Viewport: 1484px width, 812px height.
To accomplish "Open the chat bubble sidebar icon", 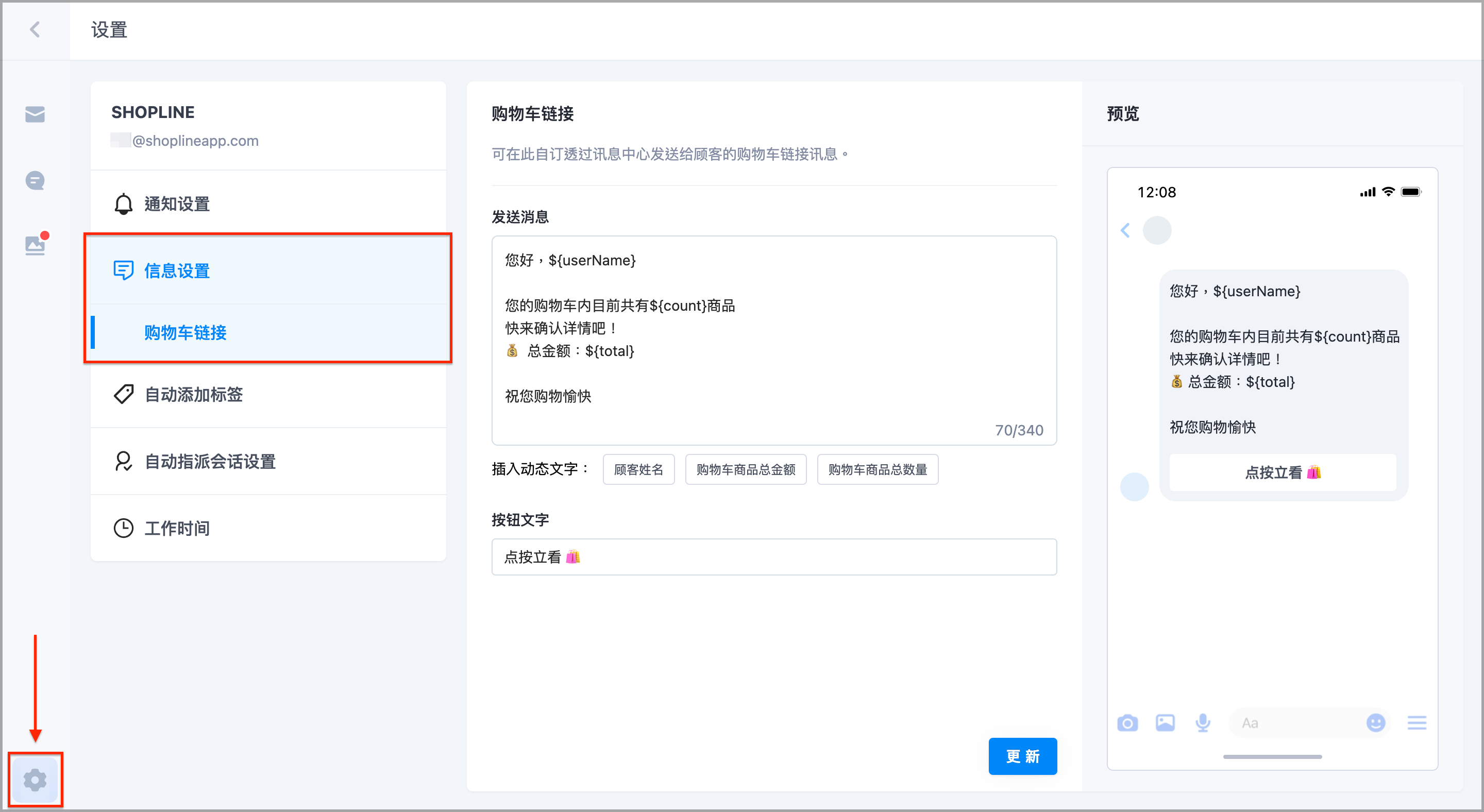I will coord(35,181).
